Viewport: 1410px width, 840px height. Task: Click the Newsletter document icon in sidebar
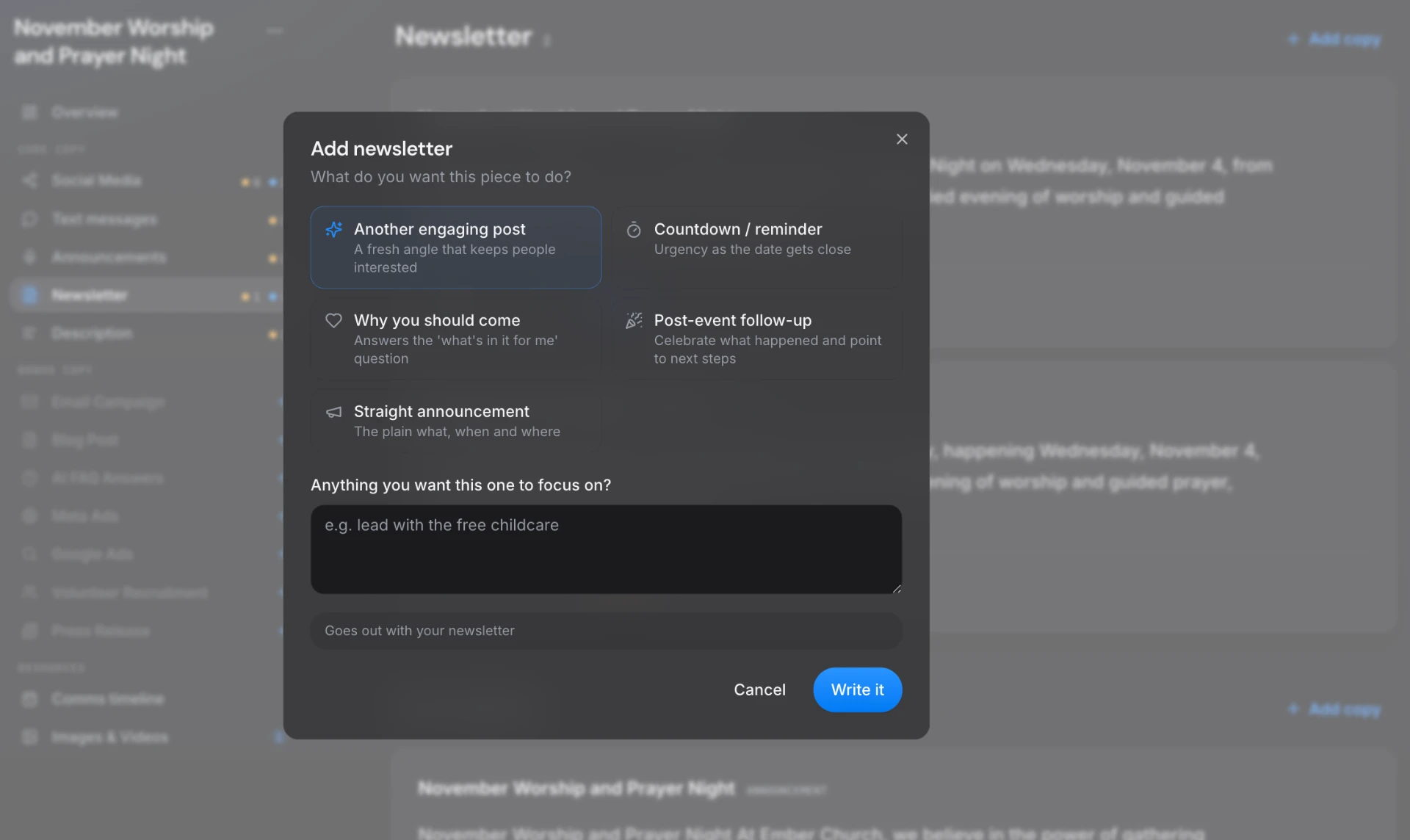click(x=29, y=295)
